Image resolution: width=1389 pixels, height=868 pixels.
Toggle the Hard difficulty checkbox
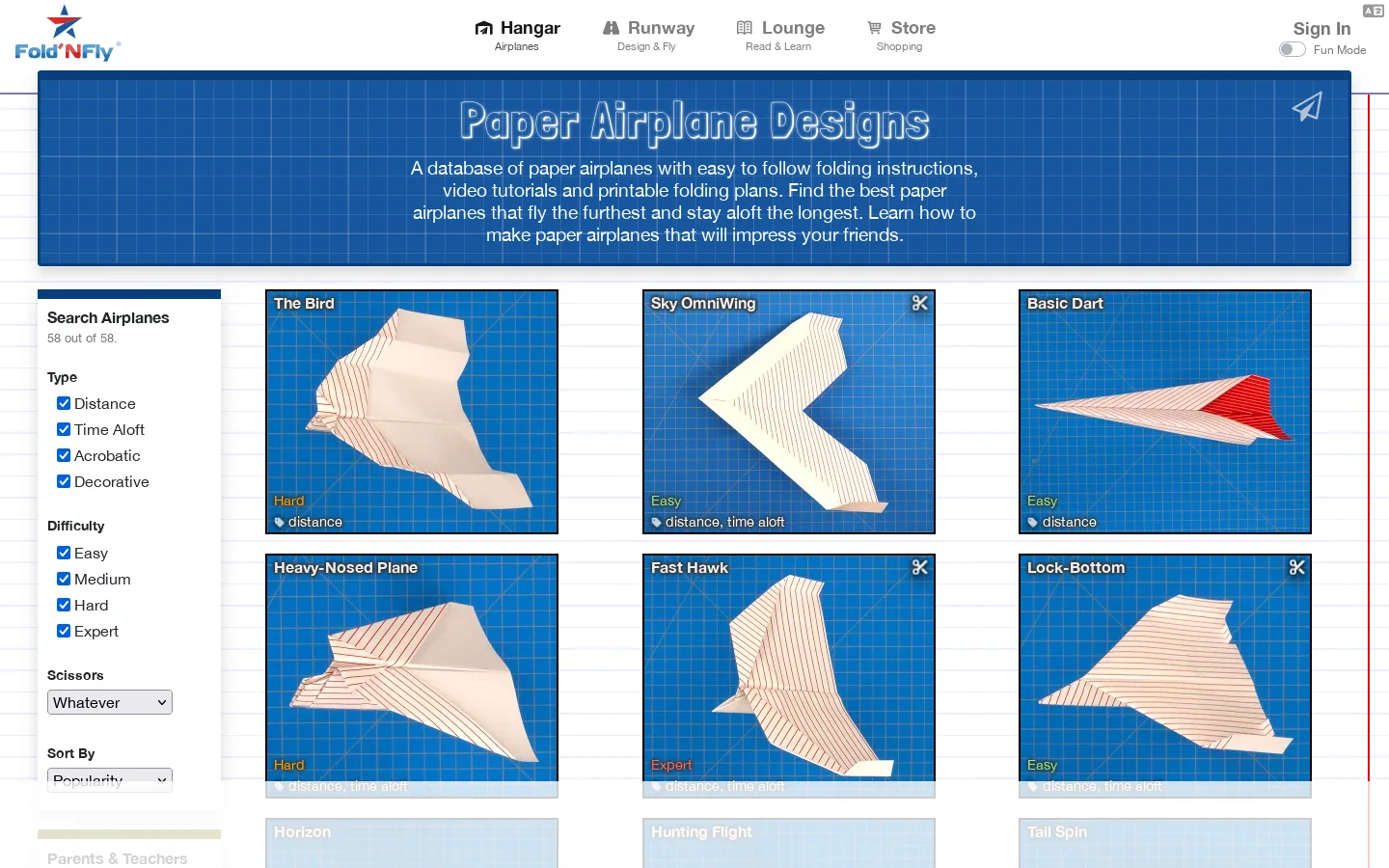pyautogui.click(x=64, y=605)
